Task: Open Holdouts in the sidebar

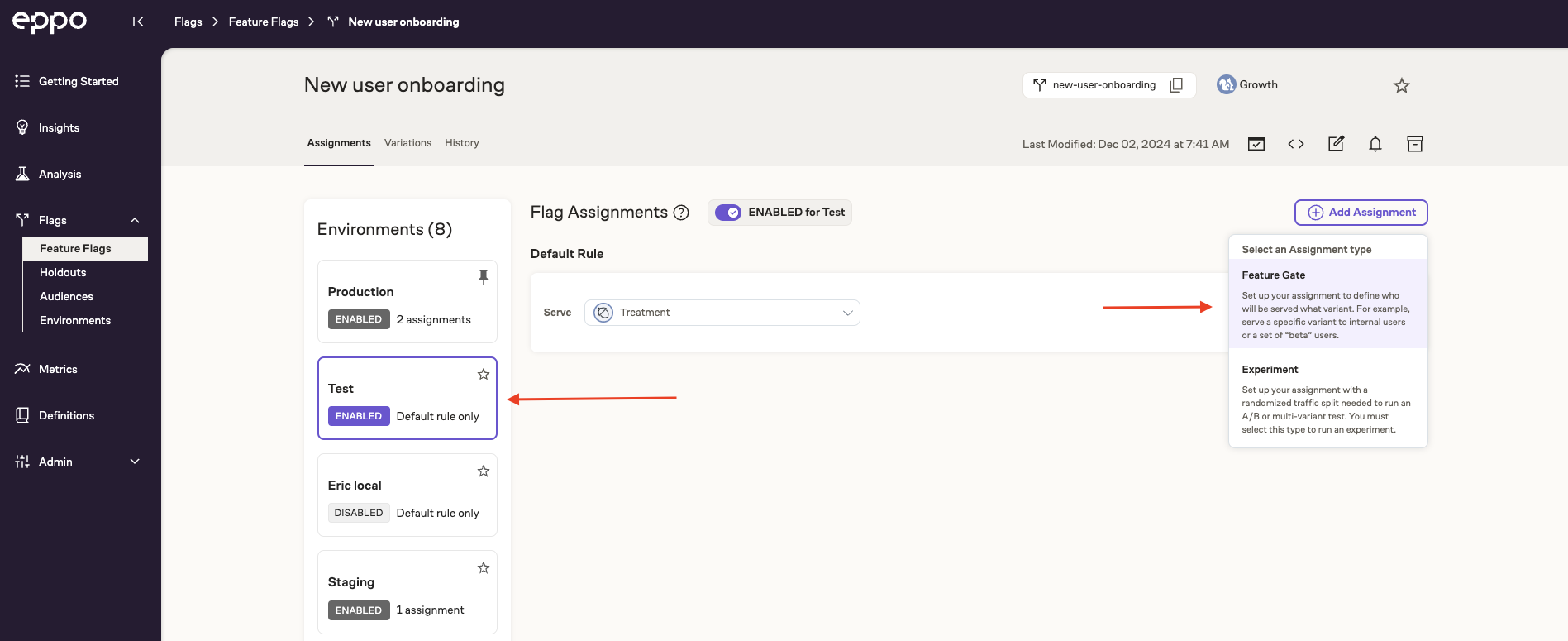Action: pyautogui.click(x=63, y=272)
